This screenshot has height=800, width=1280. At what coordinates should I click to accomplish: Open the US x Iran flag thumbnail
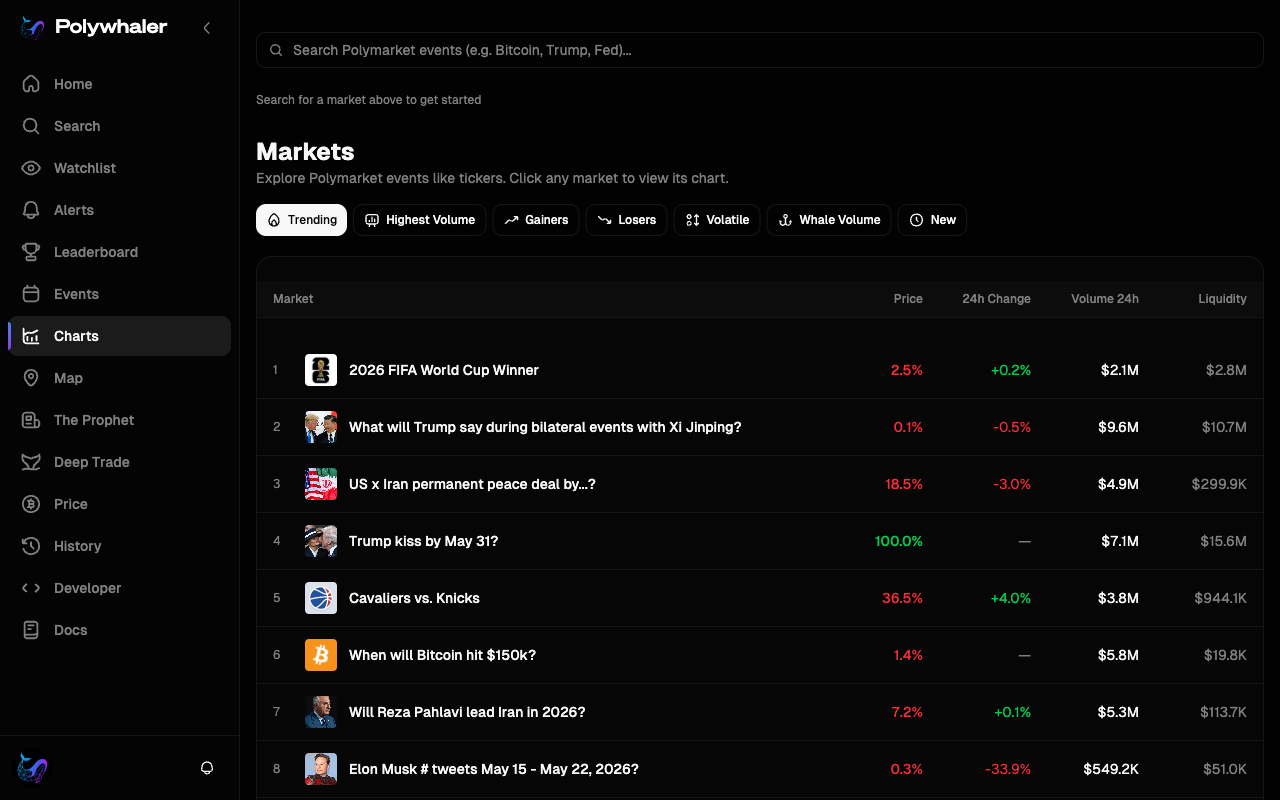pyautogui.click(x=321, y=484)
